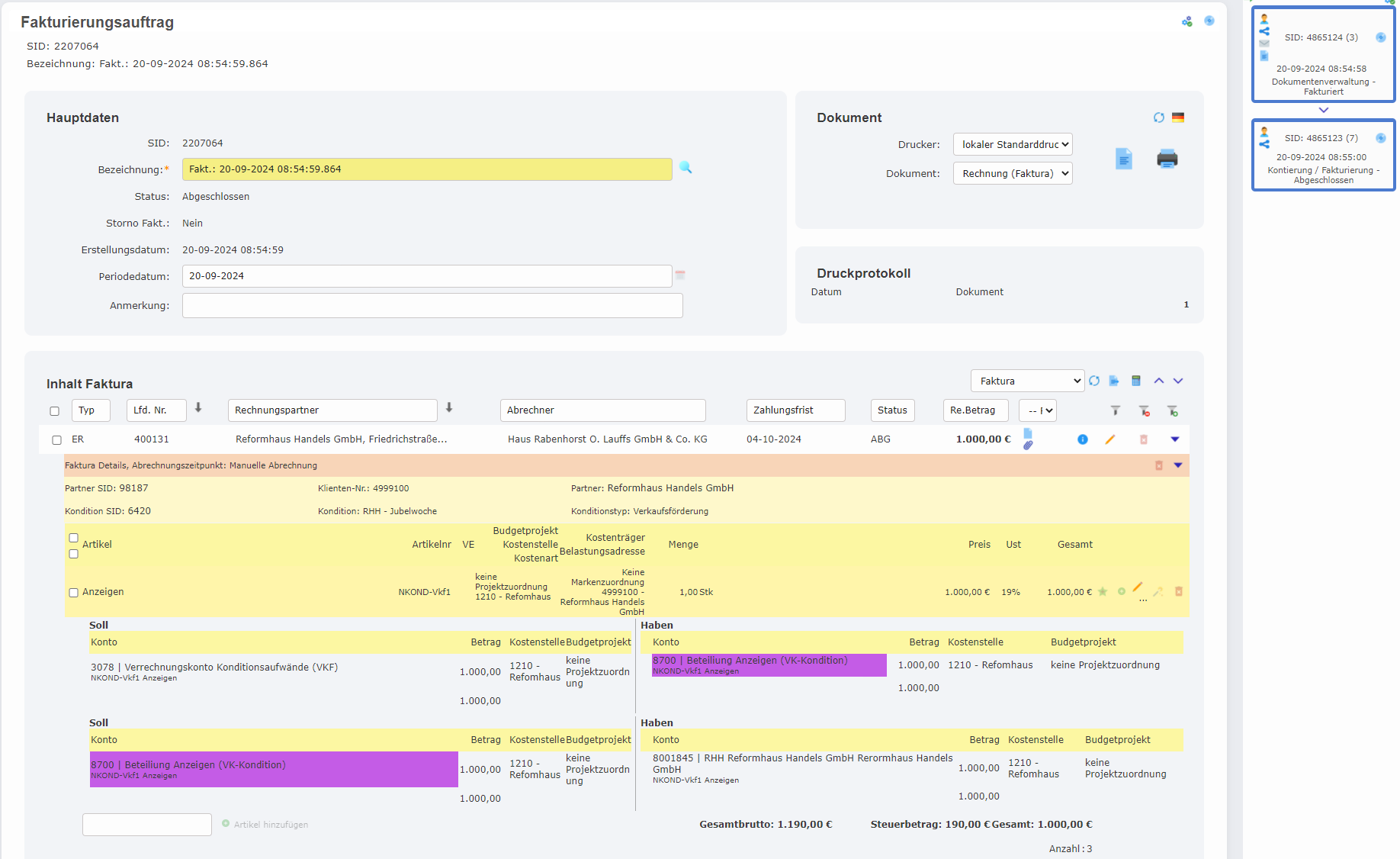Viewport: 1400px width, 859px height.
Task: Toggle the select-all checkbox beside Typ header
Action: coord(54,411)
